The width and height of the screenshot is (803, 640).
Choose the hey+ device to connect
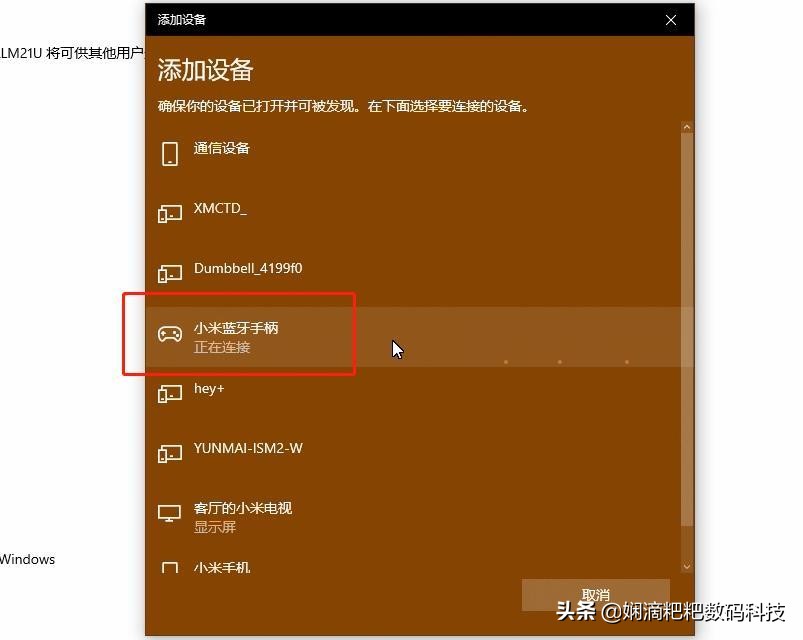click(208, 389)
